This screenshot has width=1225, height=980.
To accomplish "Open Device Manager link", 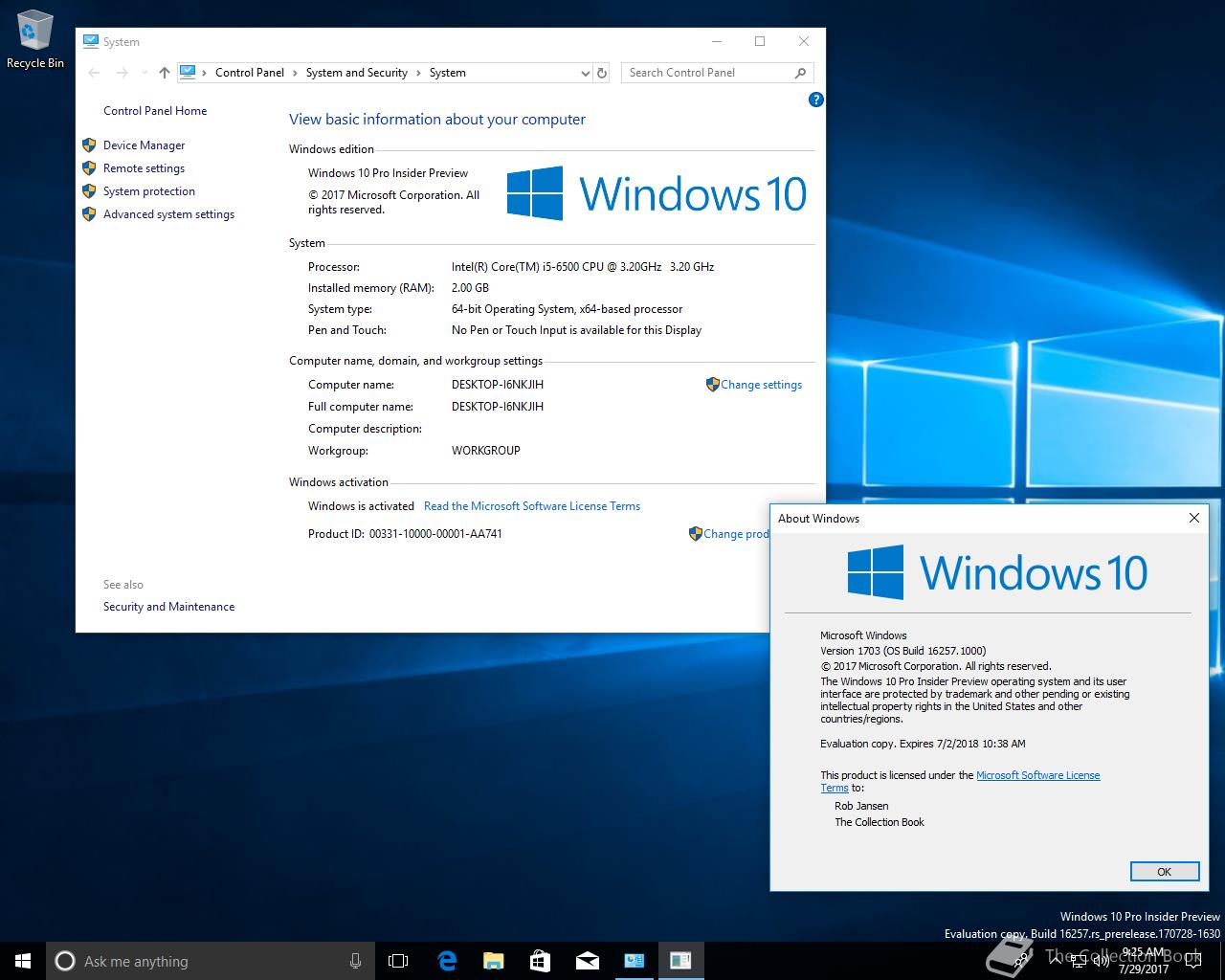I will 144,145.
